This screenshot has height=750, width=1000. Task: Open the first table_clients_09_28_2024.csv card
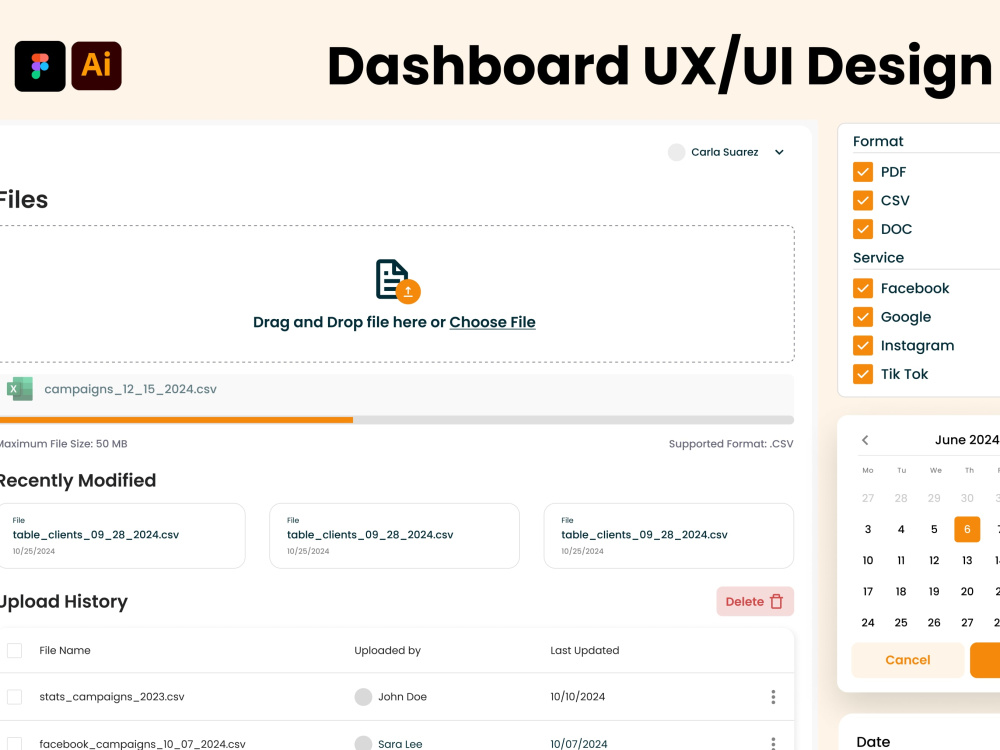122,536
